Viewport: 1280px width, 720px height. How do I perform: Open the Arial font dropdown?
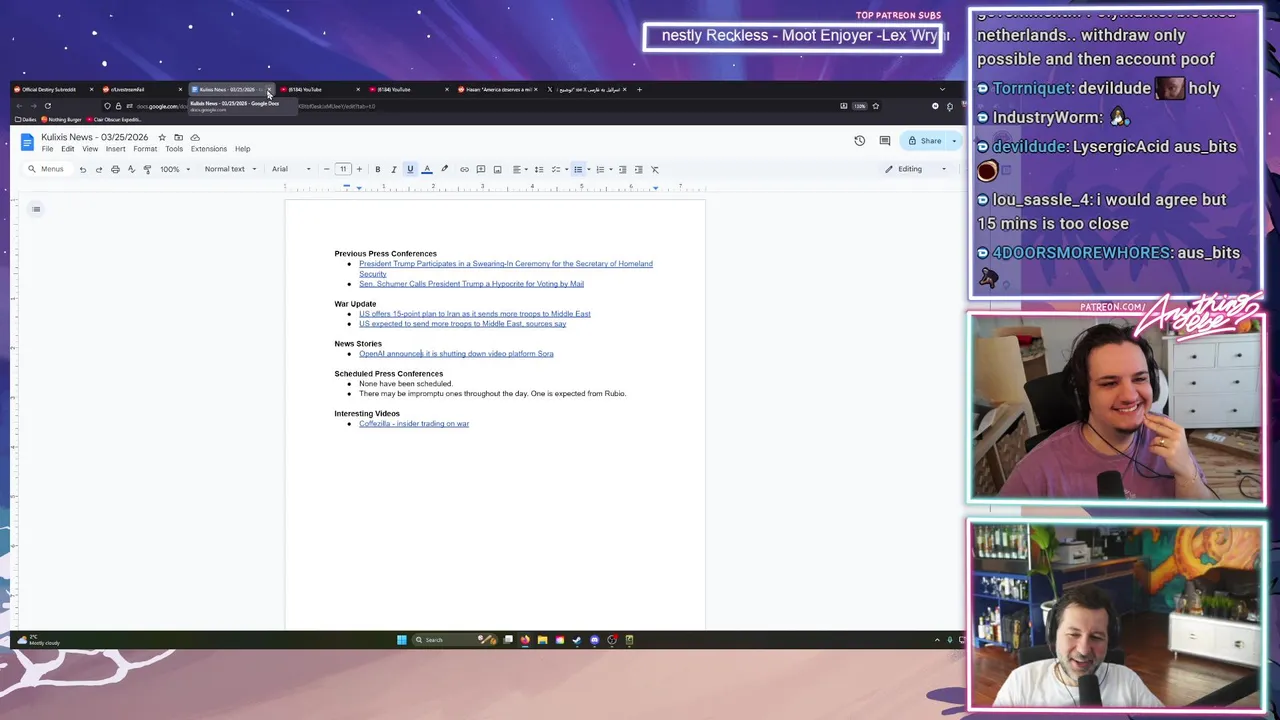pyautogui.click(x=291, y=169)
